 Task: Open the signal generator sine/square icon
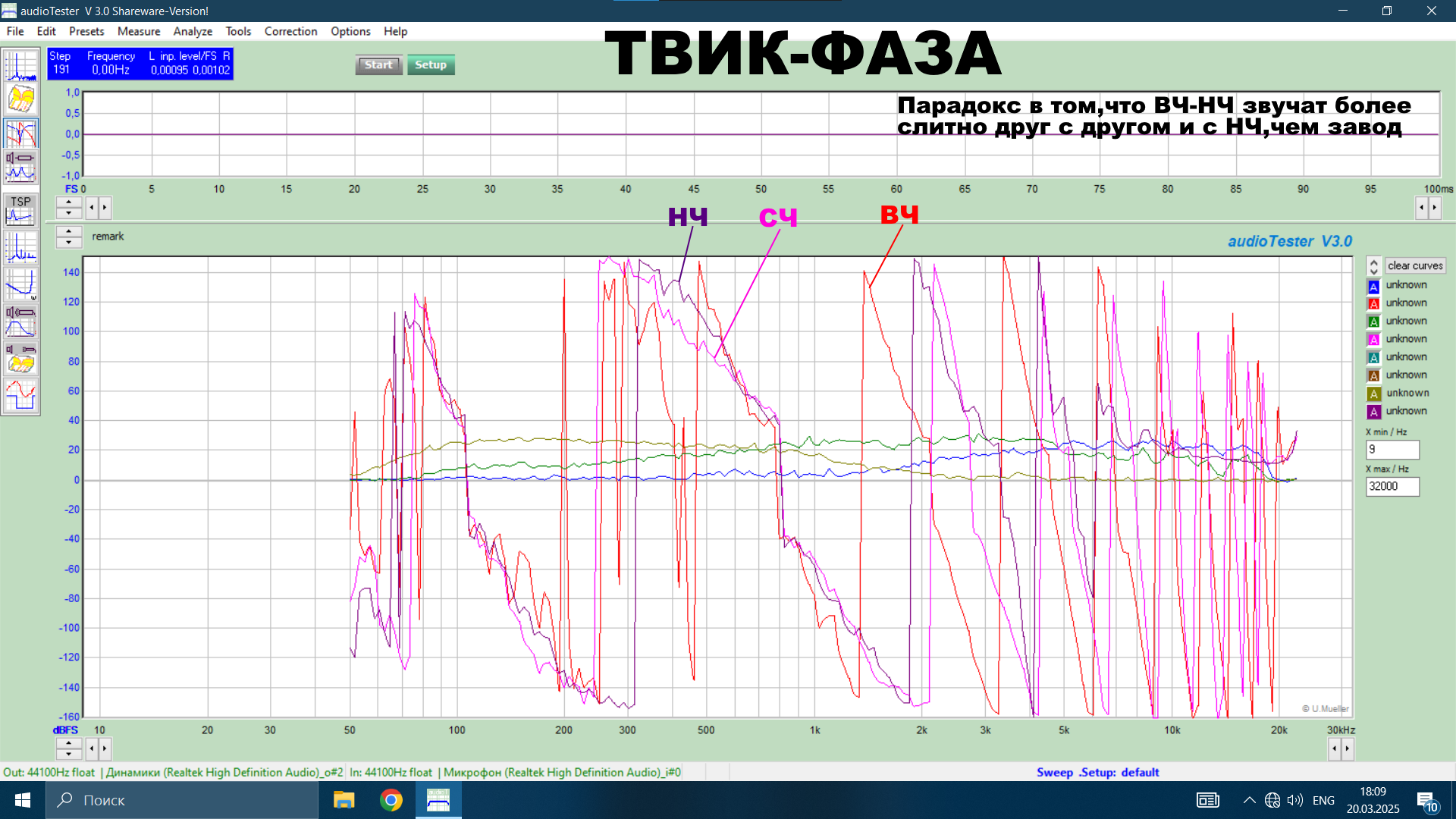click(20, 395)
